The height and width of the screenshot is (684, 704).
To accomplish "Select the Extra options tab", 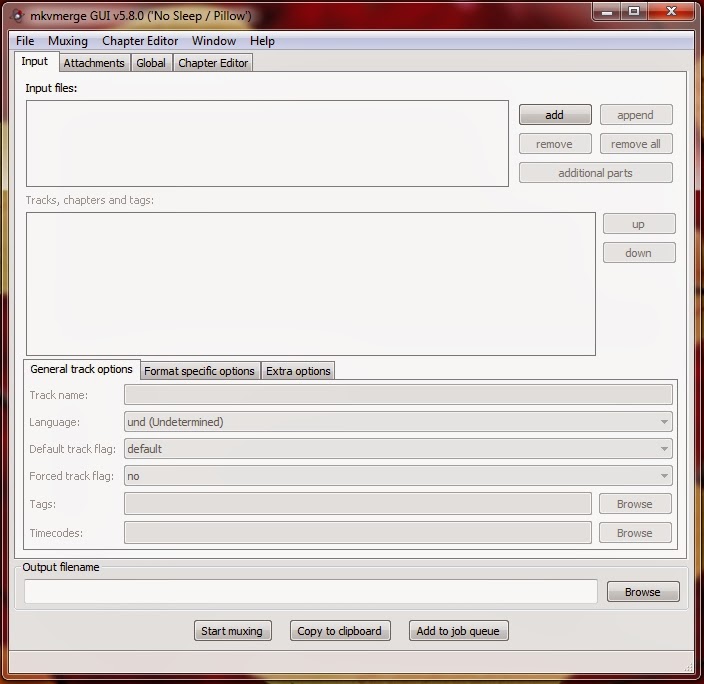I will coord(298,371).
